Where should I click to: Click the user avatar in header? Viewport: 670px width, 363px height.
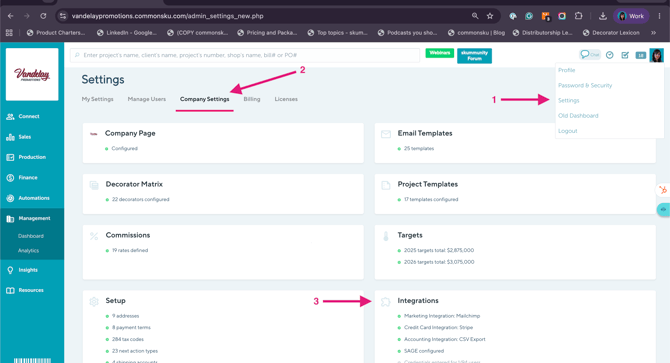pyautogui.click(x=657, y=55)
